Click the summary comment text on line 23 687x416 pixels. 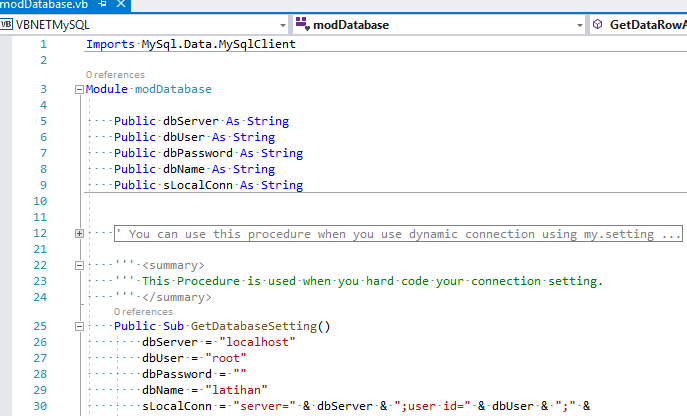(372, 281)
